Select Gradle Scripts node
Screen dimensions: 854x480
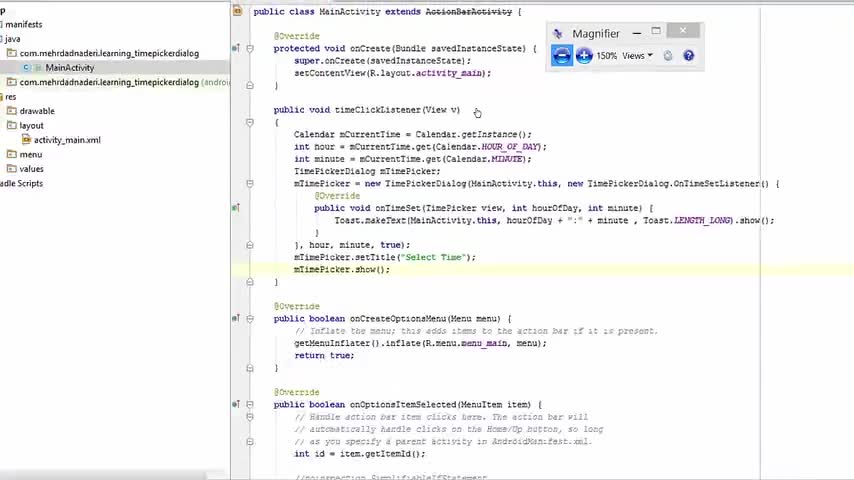(x=21, y=184)
